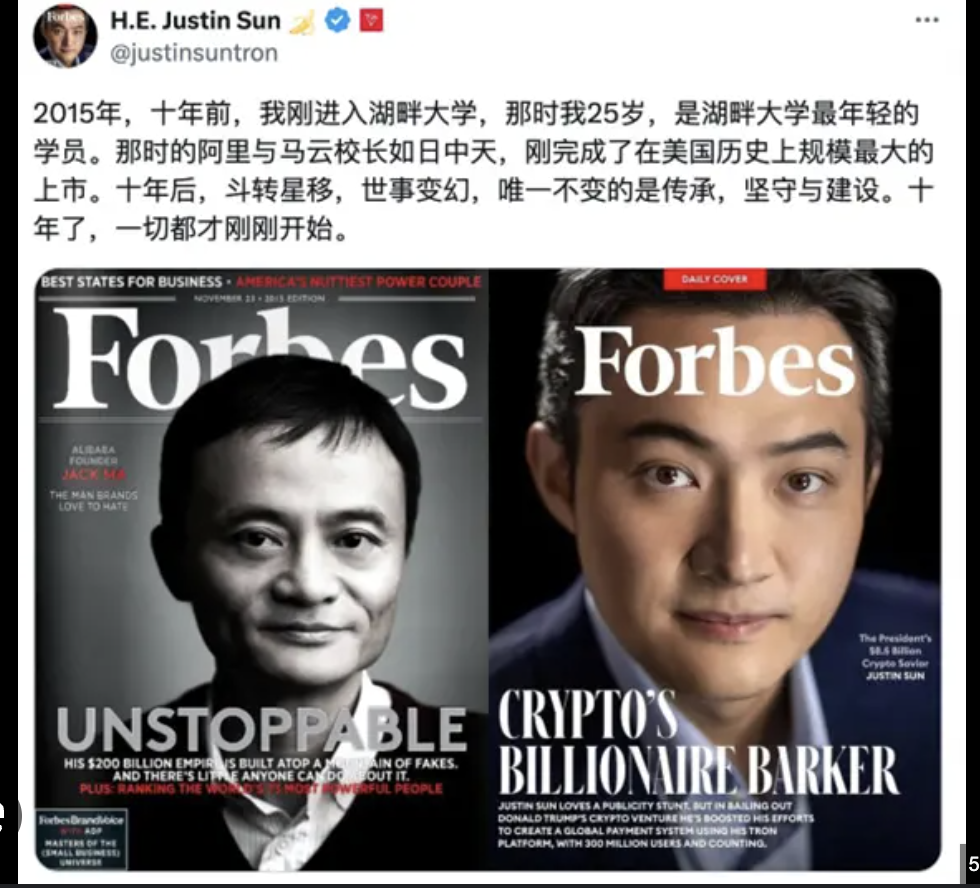Click the red affiliate badge beside the name
980x888 pixels.
pos(371,21)
